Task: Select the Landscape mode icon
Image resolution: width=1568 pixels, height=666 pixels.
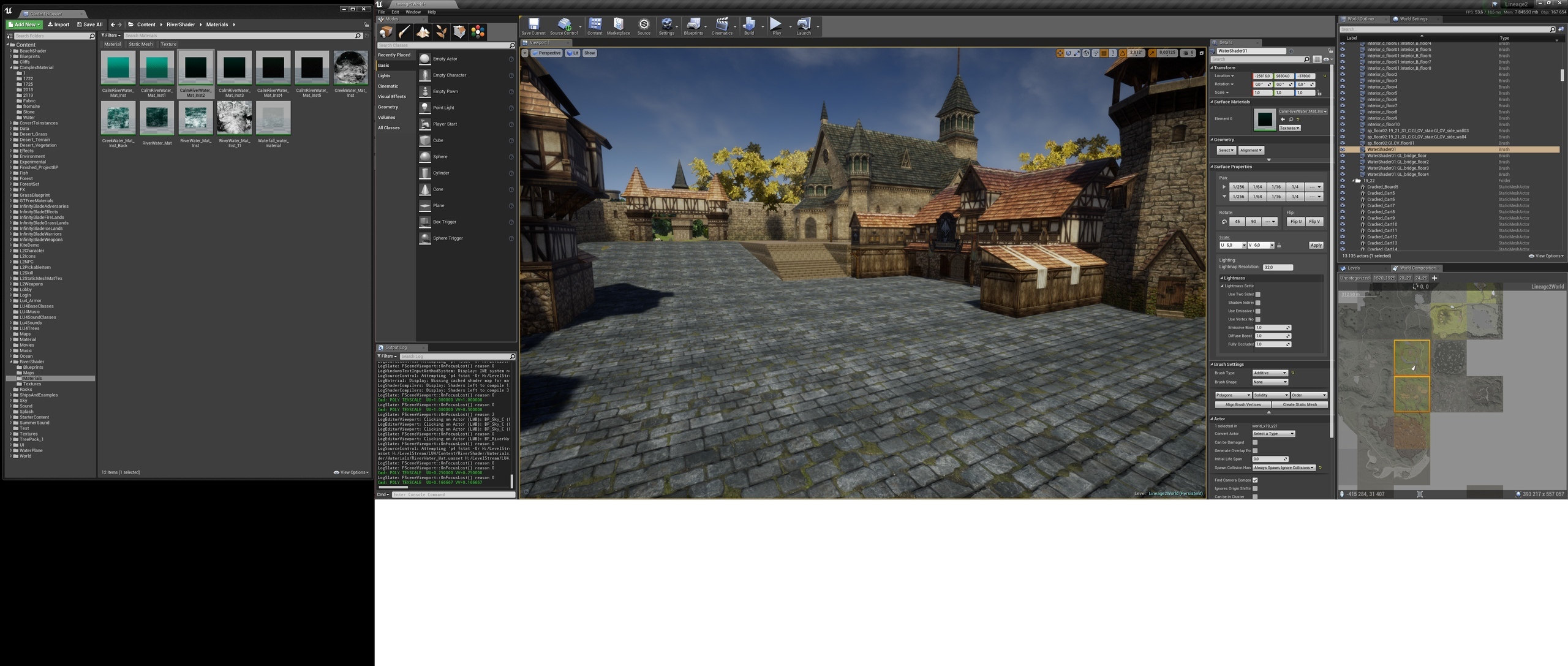Action: click(x=423, y=32)
